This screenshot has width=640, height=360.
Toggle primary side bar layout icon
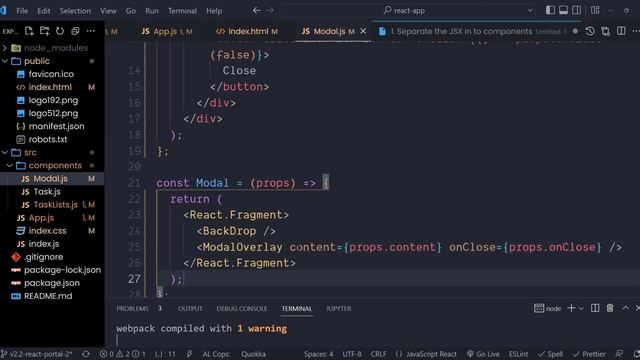coord(550,10)
